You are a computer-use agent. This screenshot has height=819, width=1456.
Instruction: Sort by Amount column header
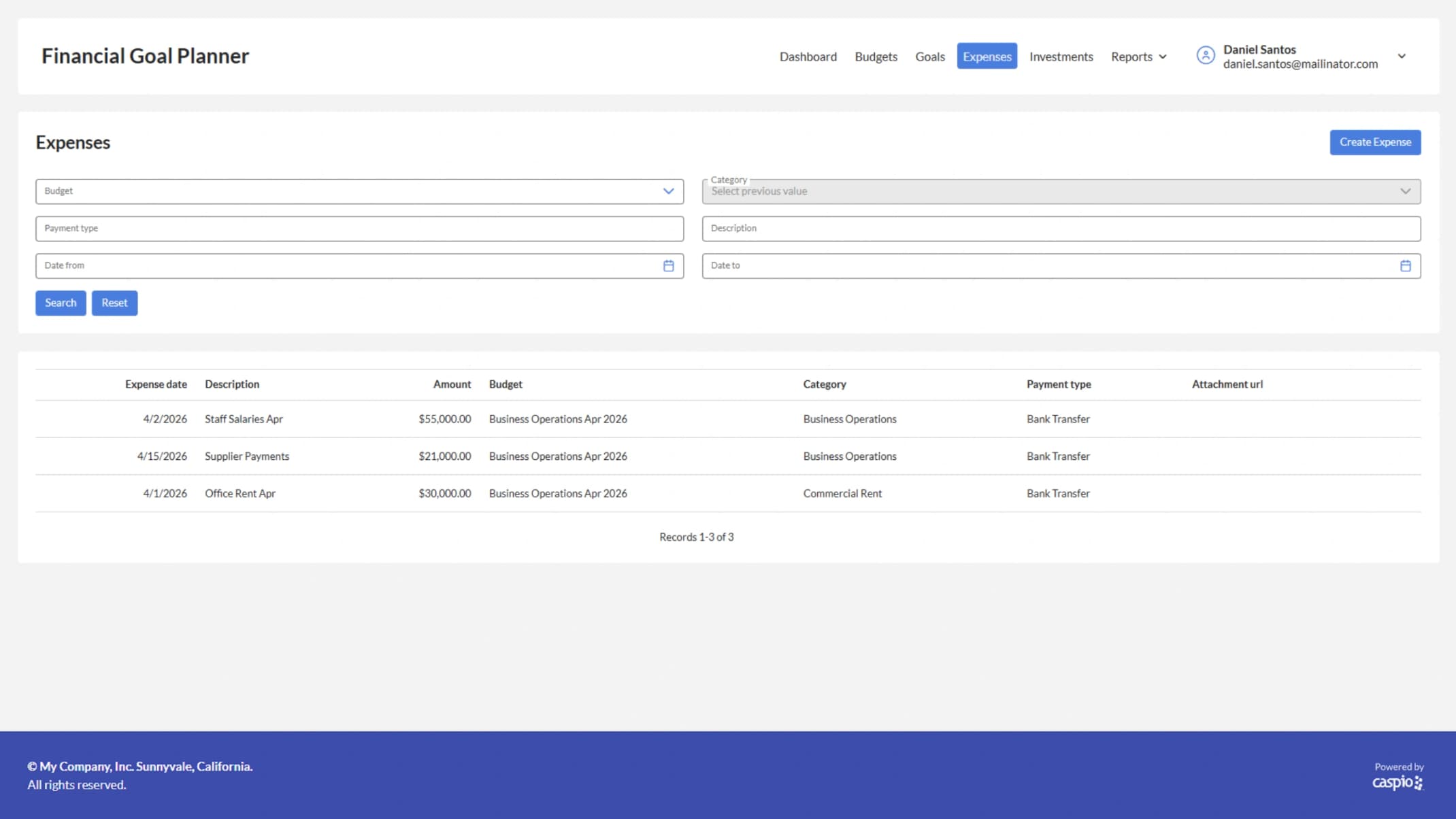point(452,384)
